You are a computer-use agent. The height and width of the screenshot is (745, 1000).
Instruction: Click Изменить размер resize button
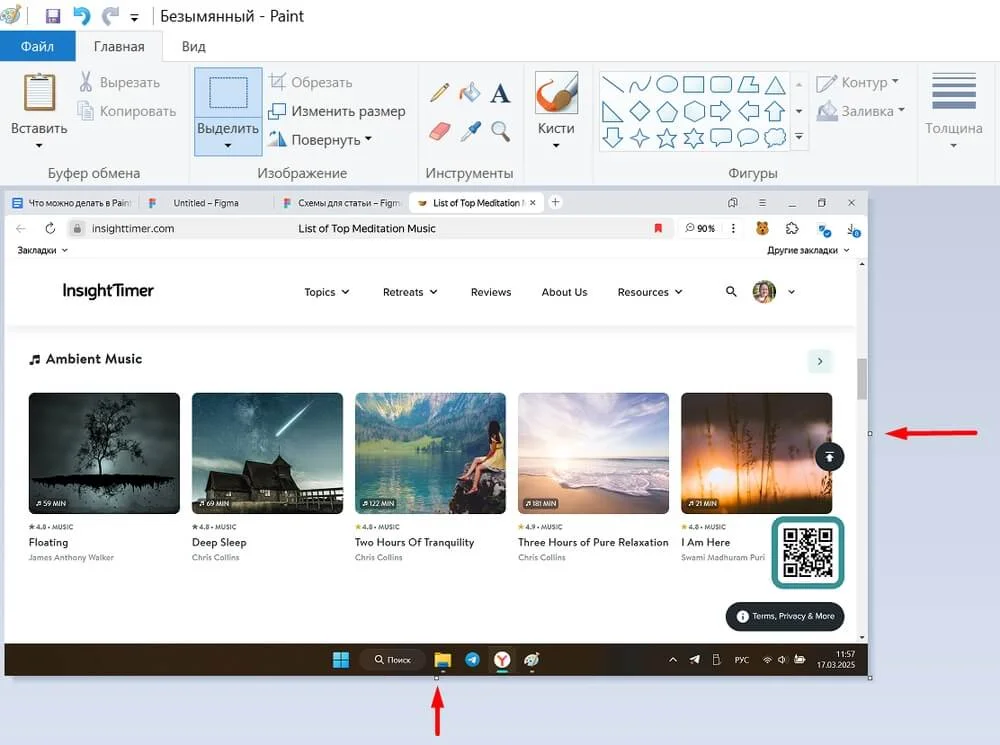coord(336,111)
